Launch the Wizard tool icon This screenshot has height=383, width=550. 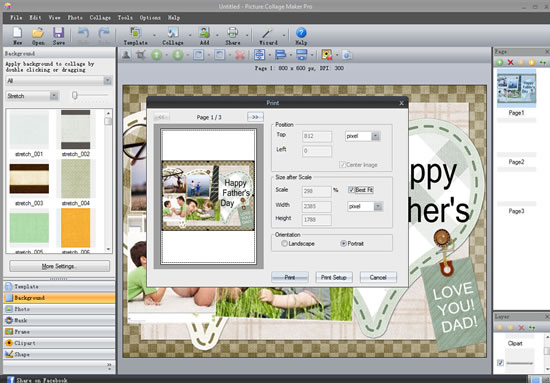pos(268,33)
